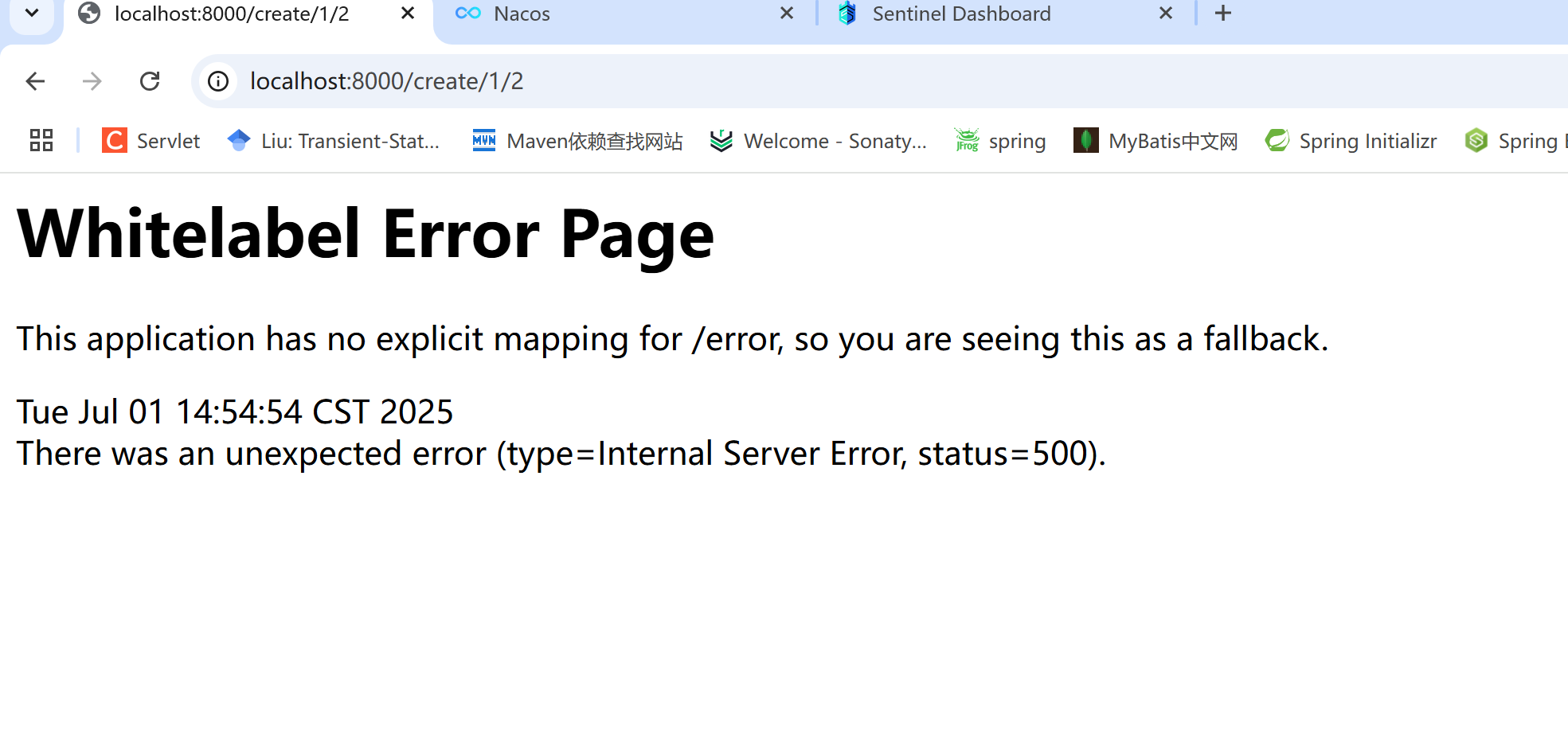Viewport: 1568px width, 741px height.
Task: Open the tab search dropdown arrow
Action: [x=32, y=14]
